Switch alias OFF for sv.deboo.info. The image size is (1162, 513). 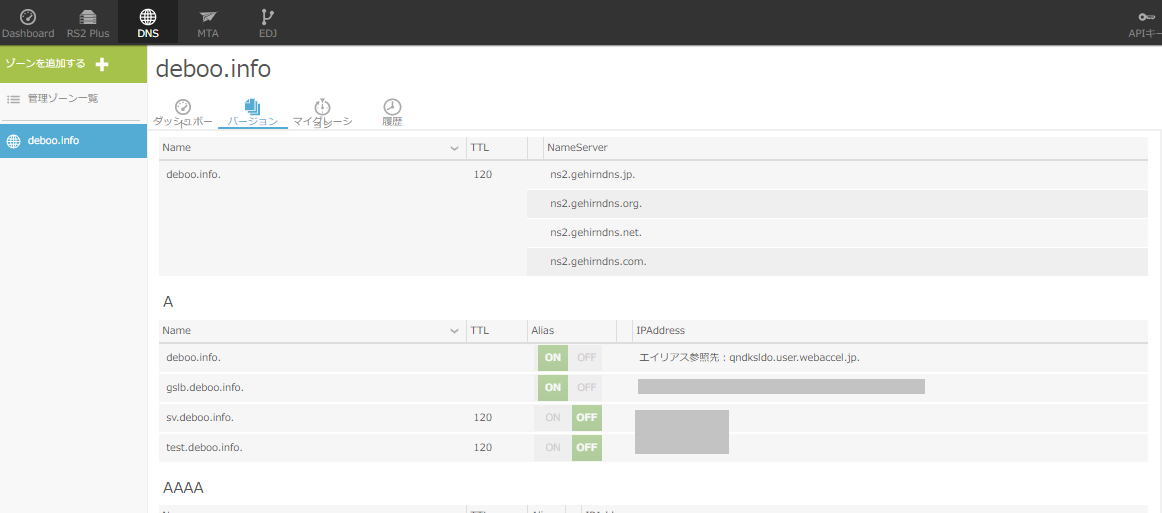click(x=586, y=417)
